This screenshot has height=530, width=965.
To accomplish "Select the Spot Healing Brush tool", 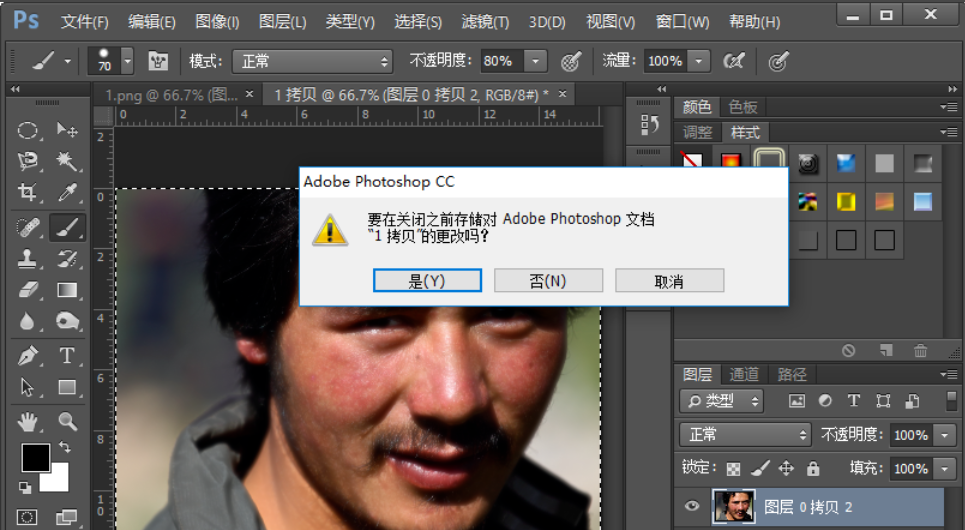I will (28, 227).
